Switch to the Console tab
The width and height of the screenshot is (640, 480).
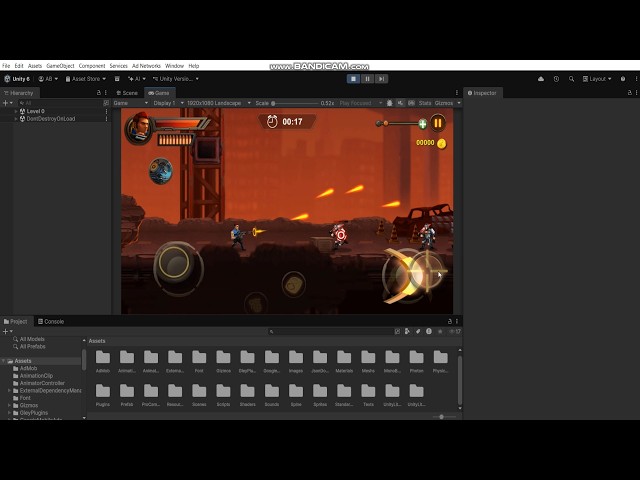(51, 322)
